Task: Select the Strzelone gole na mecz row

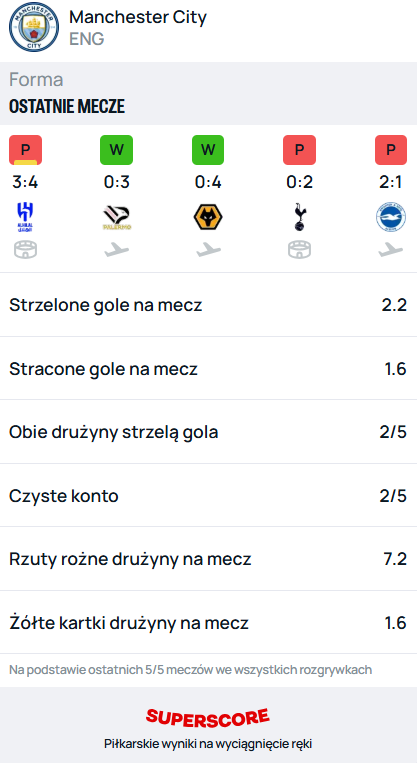Action: pyautogui.click(x=208, y=305)
